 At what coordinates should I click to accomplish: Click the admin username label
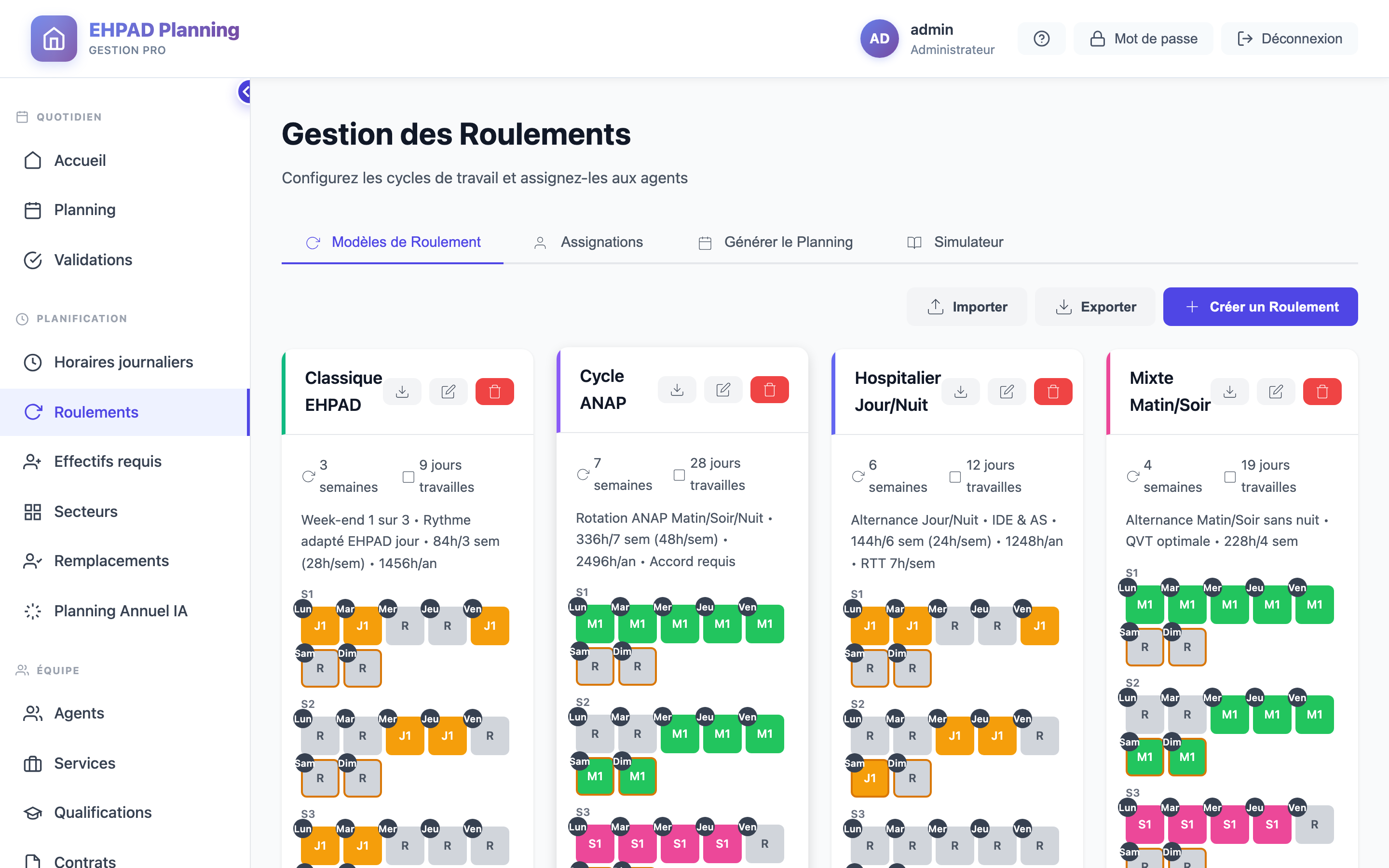(932, 29)
